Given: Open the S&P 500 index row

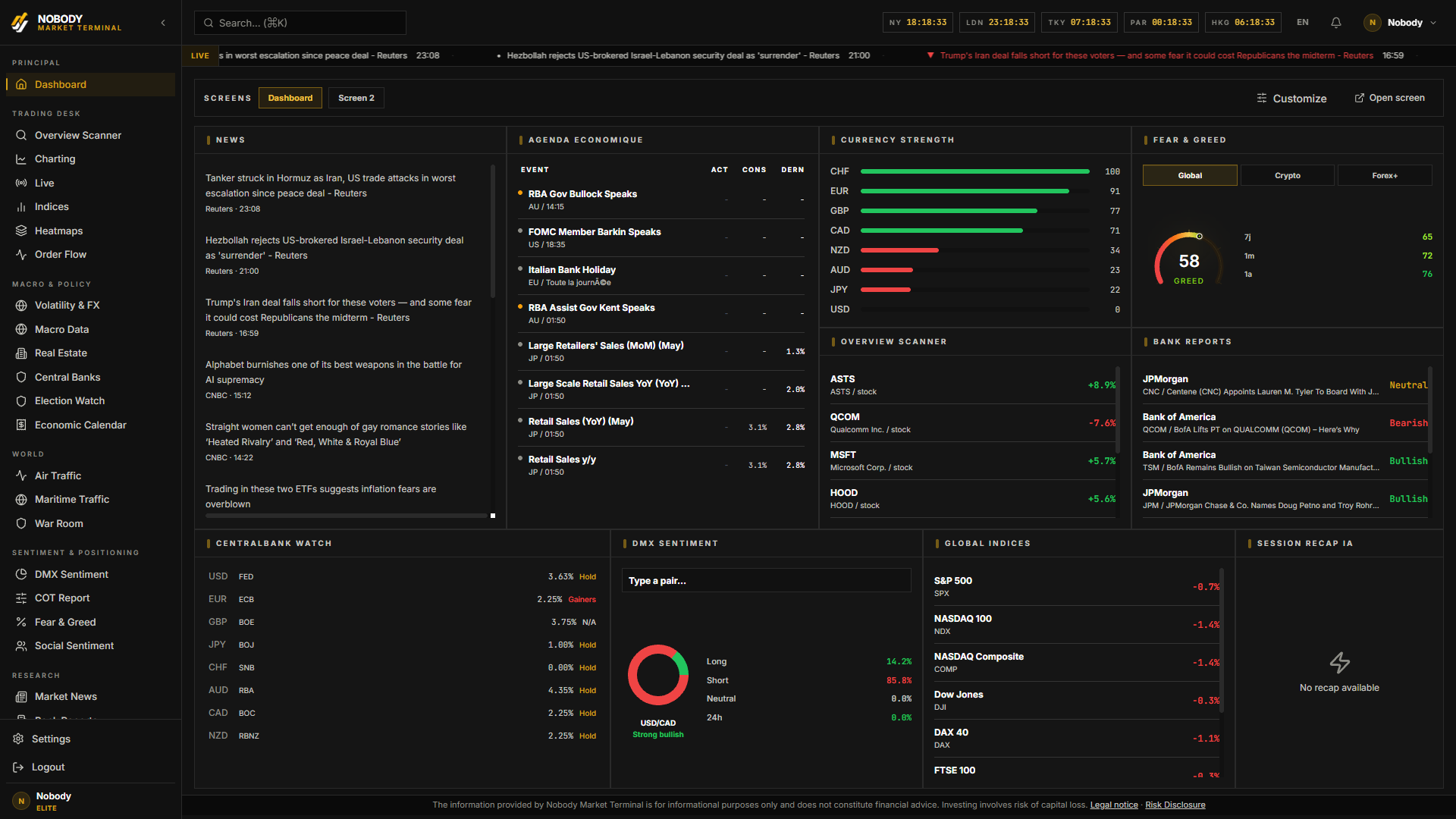Looking at the screenshot, I should coord(1077,586).
